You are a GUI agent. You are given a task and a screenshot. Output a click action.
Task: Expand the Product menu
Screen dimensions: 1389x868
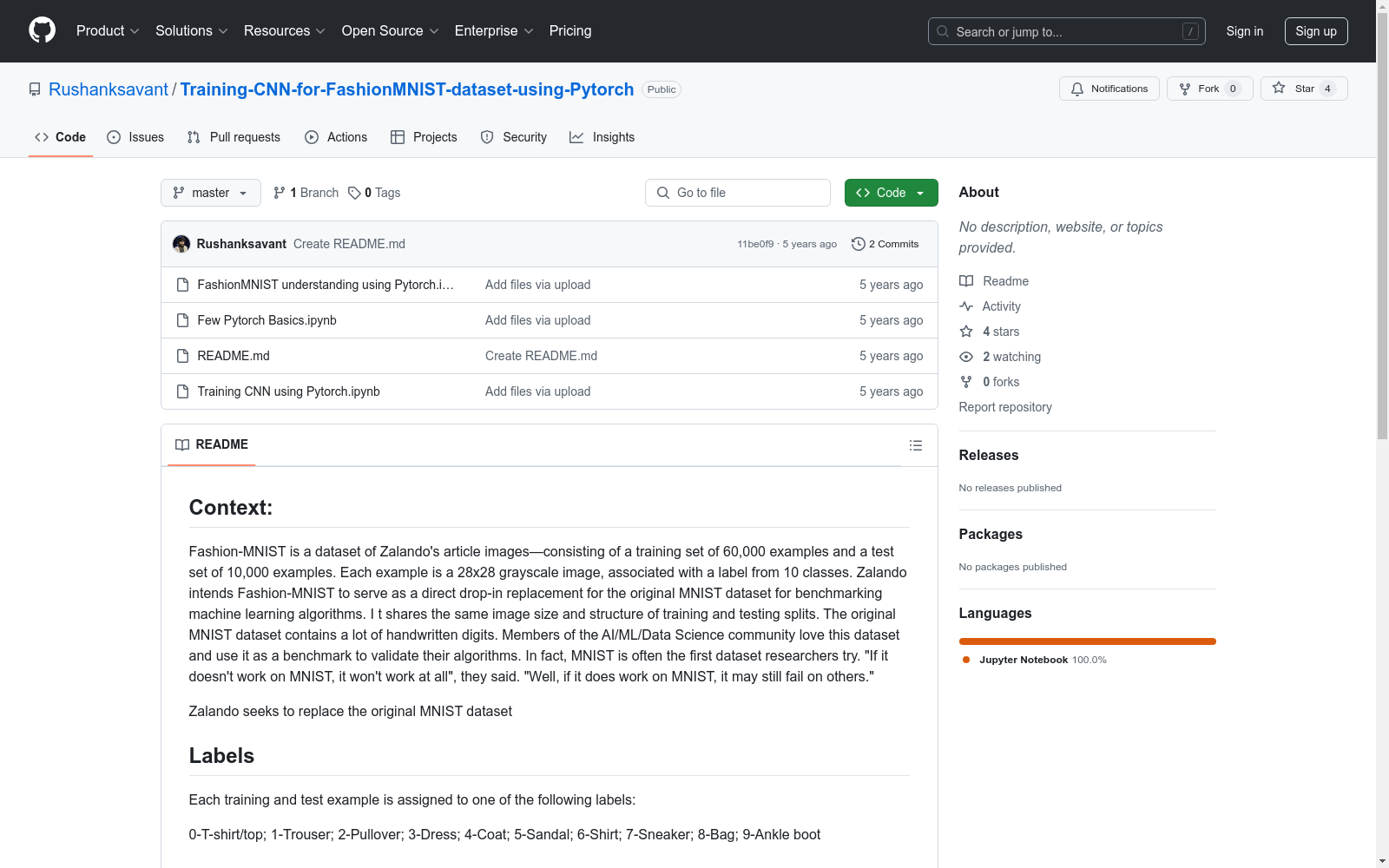pos(108,30)
